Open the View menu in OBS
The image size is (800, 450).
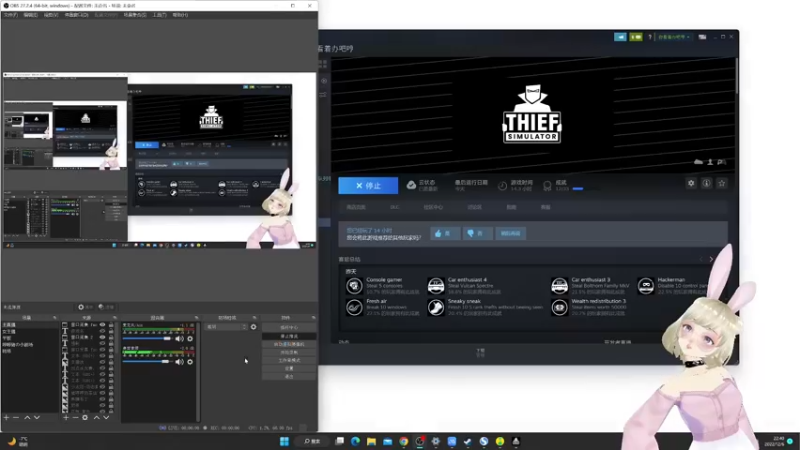[x=51, y=15]
